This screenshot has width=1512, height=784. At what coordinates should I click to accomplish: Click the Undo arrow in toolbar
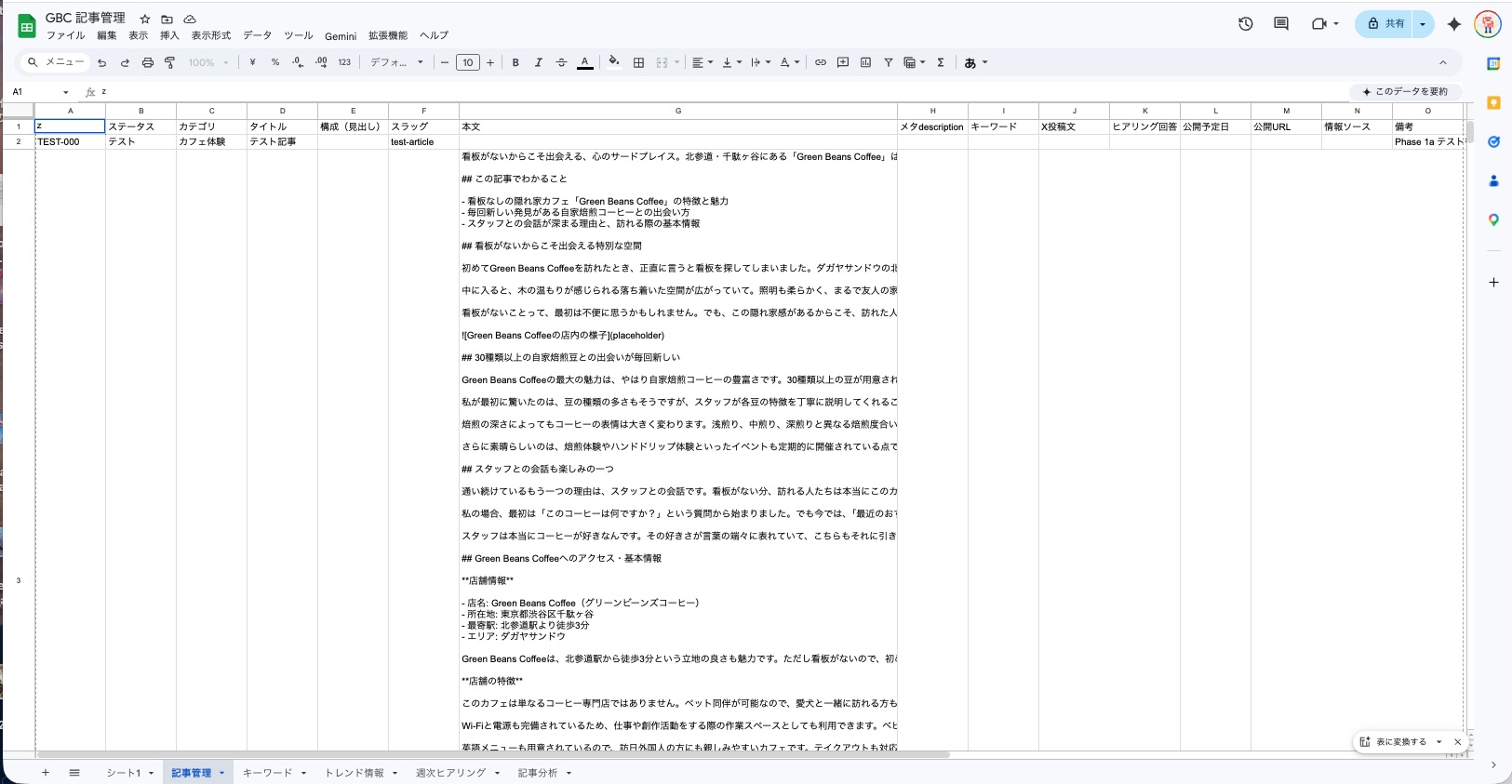[x=101, y=62]
